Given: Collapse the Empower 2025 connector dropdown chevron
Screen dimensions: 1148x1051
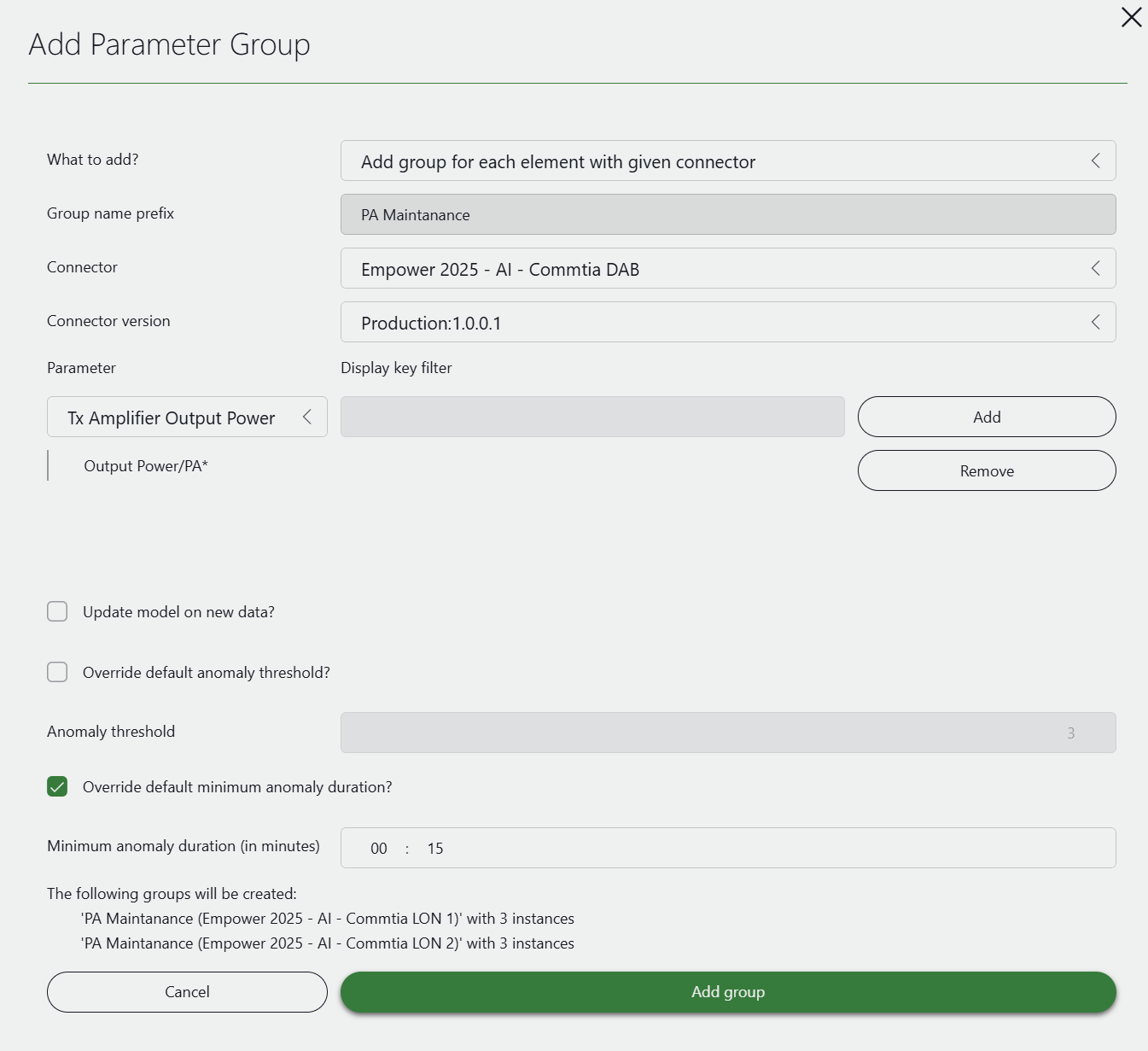Looking at the screenshot, I should click(x=1097, y=268).
